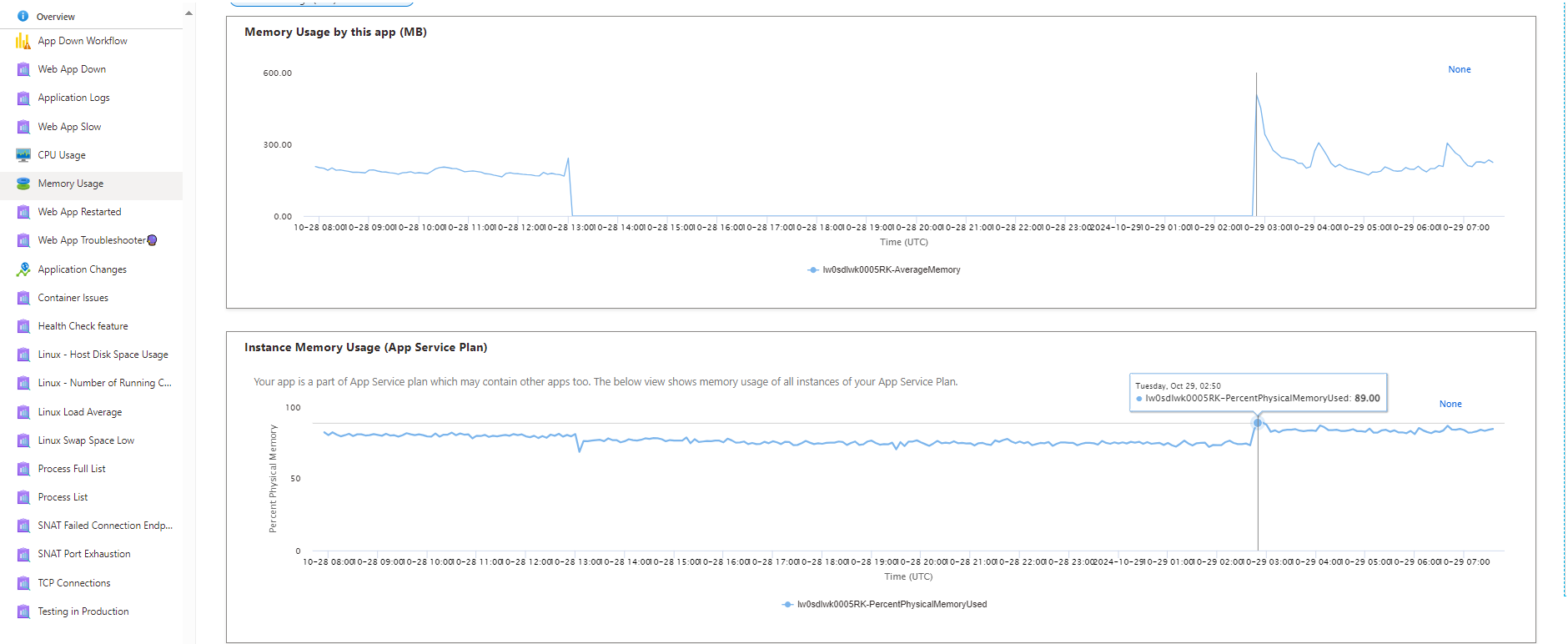Open the Application Changes wrench icon
This screenshot has width=1568, height=644.
coord(23,269)
